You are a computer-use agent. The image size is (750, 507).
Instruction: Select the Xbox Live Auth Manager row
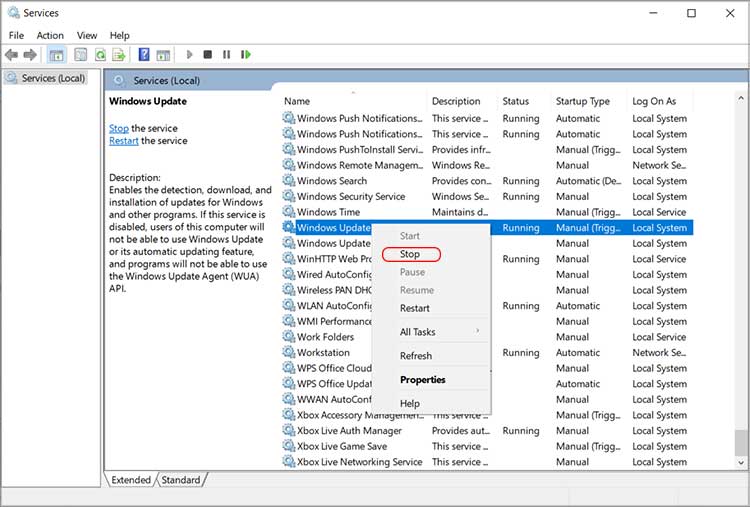(x=487, y=430)
